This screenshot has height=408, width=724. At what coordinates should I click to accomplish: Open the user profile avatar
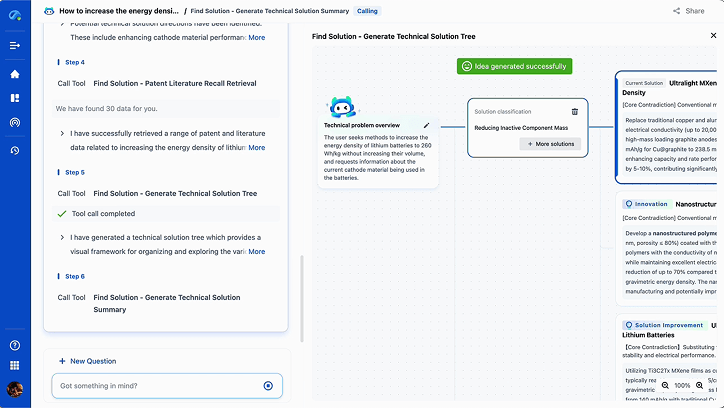tap(15, 389)
